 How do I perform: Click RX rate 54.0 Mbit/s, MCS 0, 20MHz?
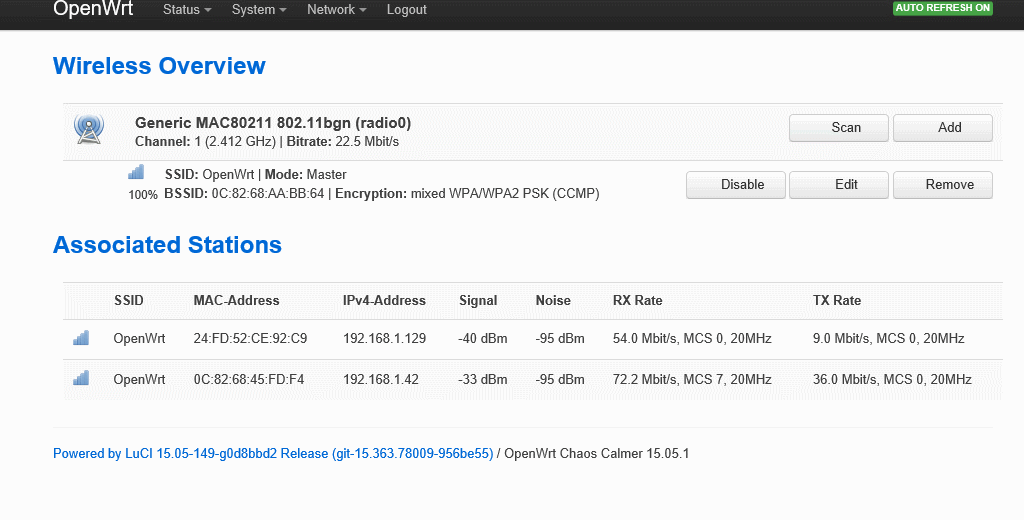point(692,338)
